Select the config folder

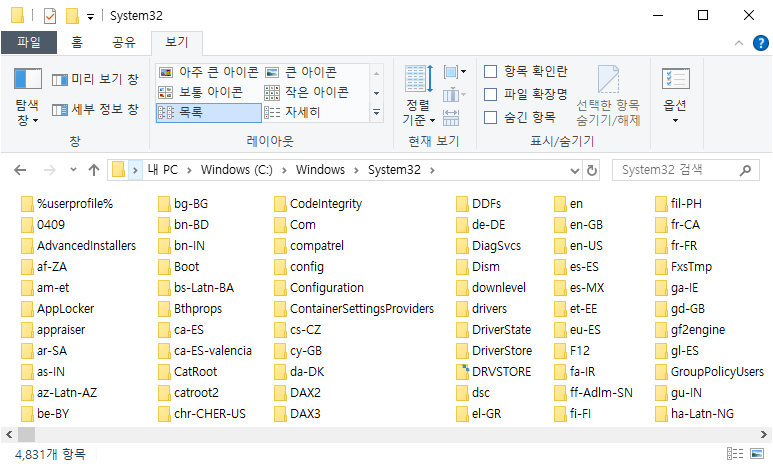299,267
